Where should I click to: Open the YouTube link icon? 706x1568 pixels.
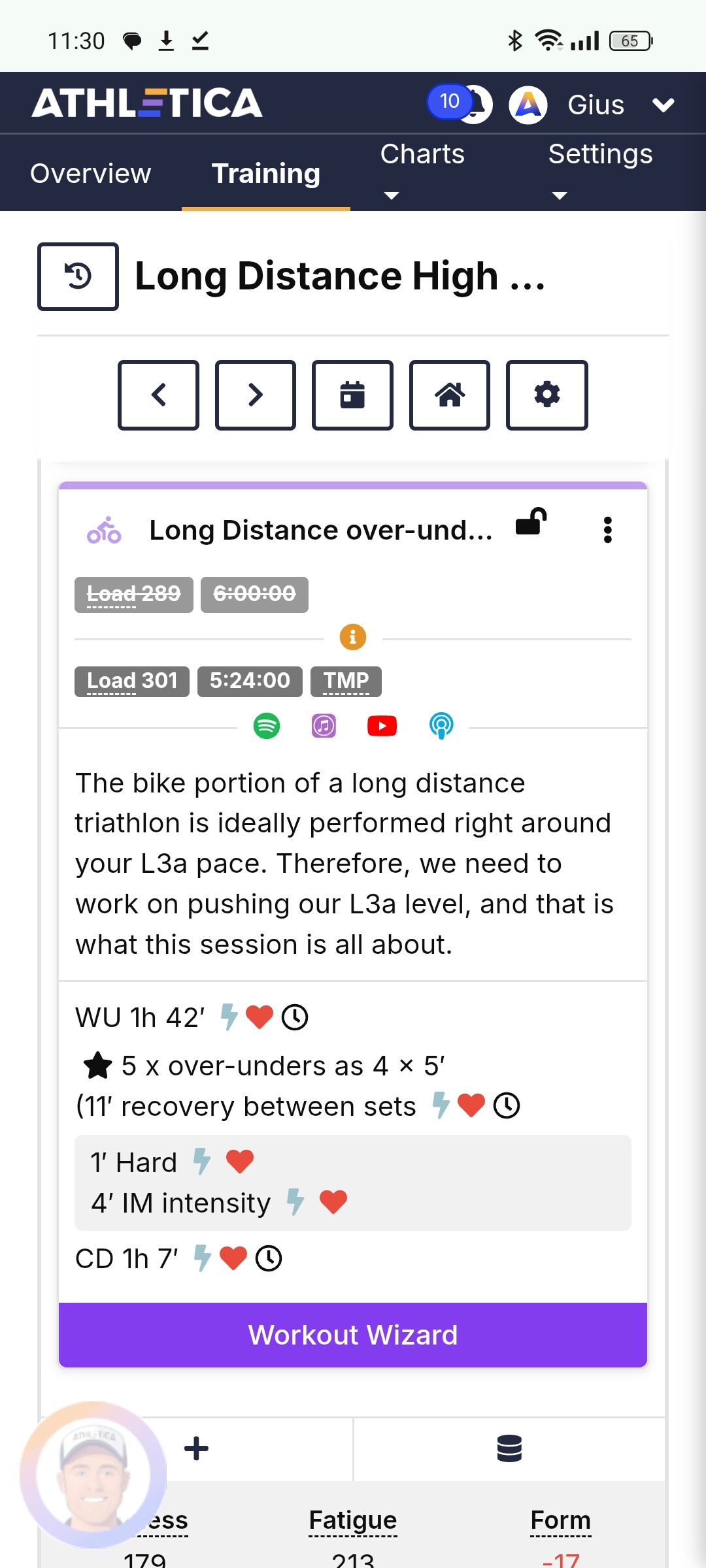pyautogui.click(x=382, y=726)
